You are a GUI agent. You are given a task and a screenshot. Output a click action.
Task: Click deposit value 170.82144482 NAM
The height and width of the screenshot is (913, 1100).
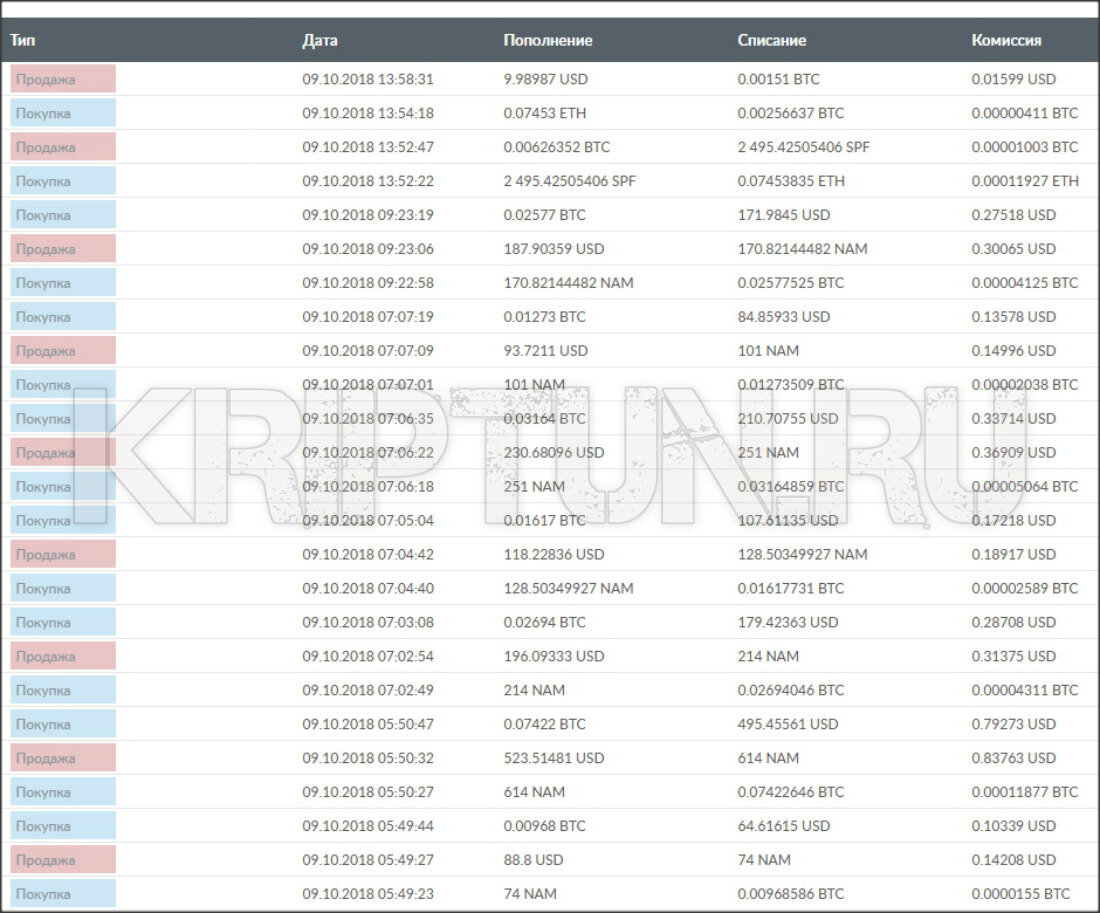tap(568, 283)
